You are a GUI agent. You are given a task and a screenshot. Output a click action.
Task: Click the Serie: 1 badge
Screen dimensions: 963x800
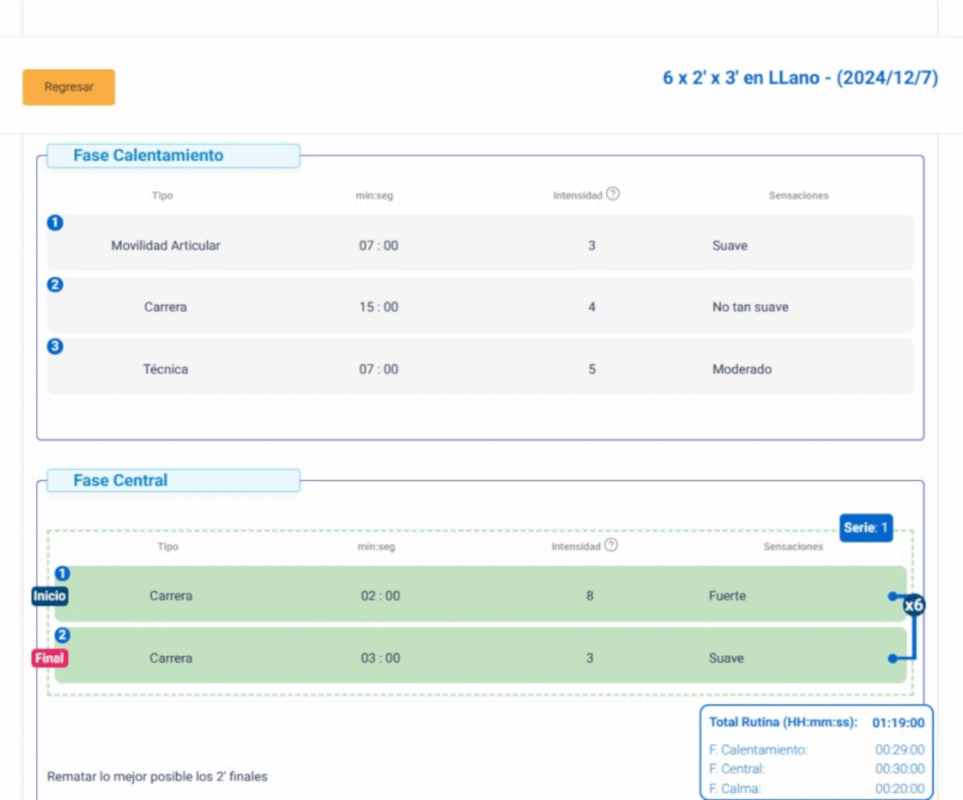pos(866,527)
